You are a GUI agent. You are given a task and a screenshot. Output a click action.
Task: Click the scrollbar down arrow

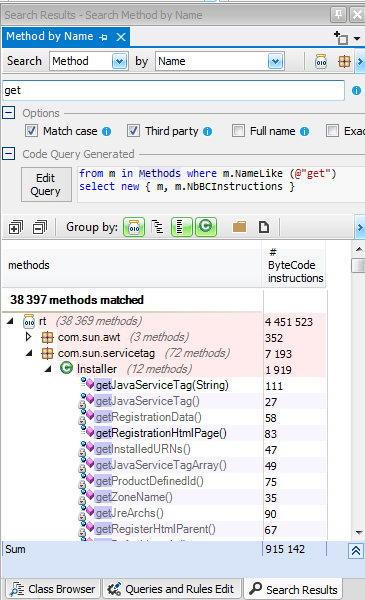click(359, 532)
